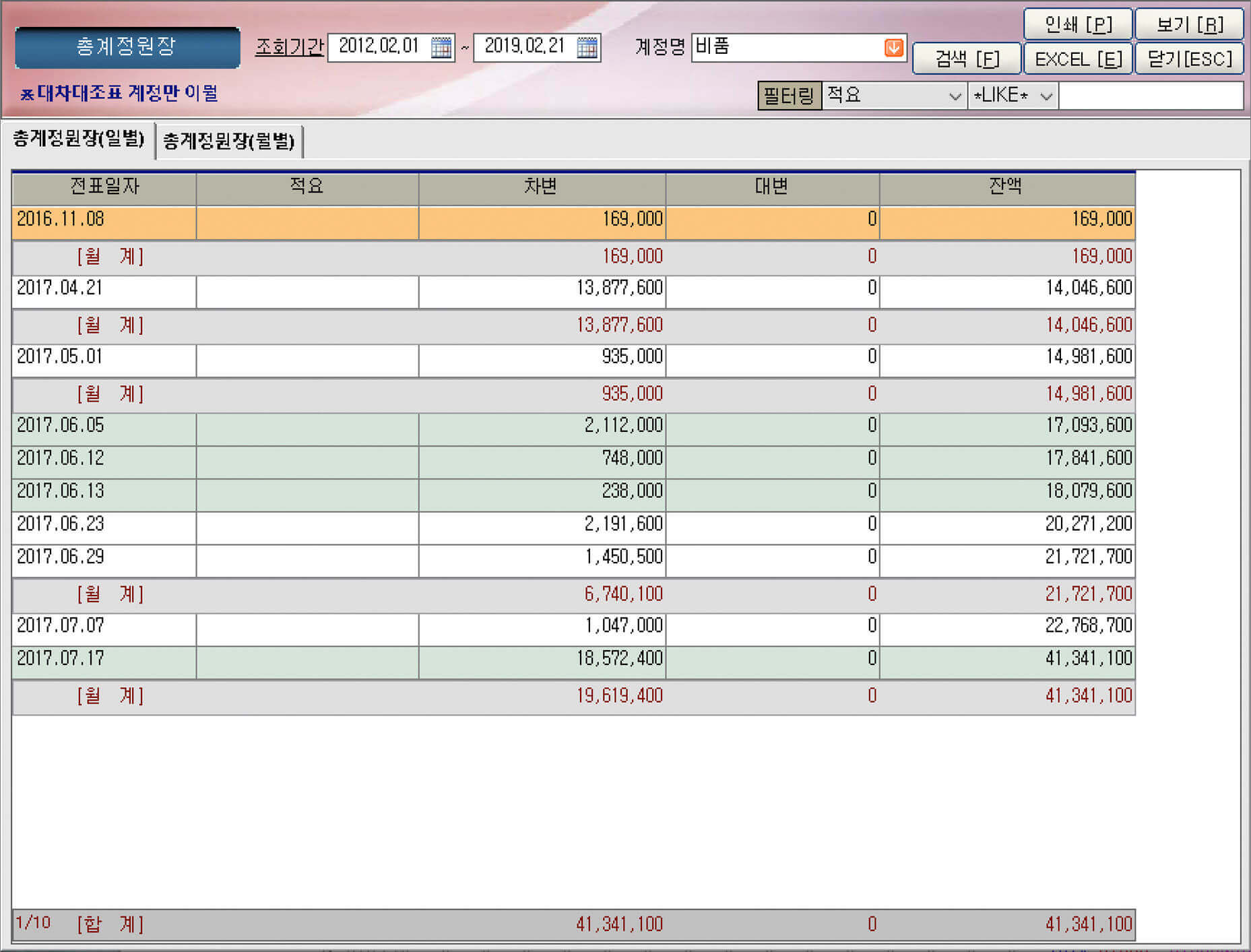This screenshot has width=1251, height=952.
Task: Click debit amount 1,450,500
Action: tap(624, 557)
